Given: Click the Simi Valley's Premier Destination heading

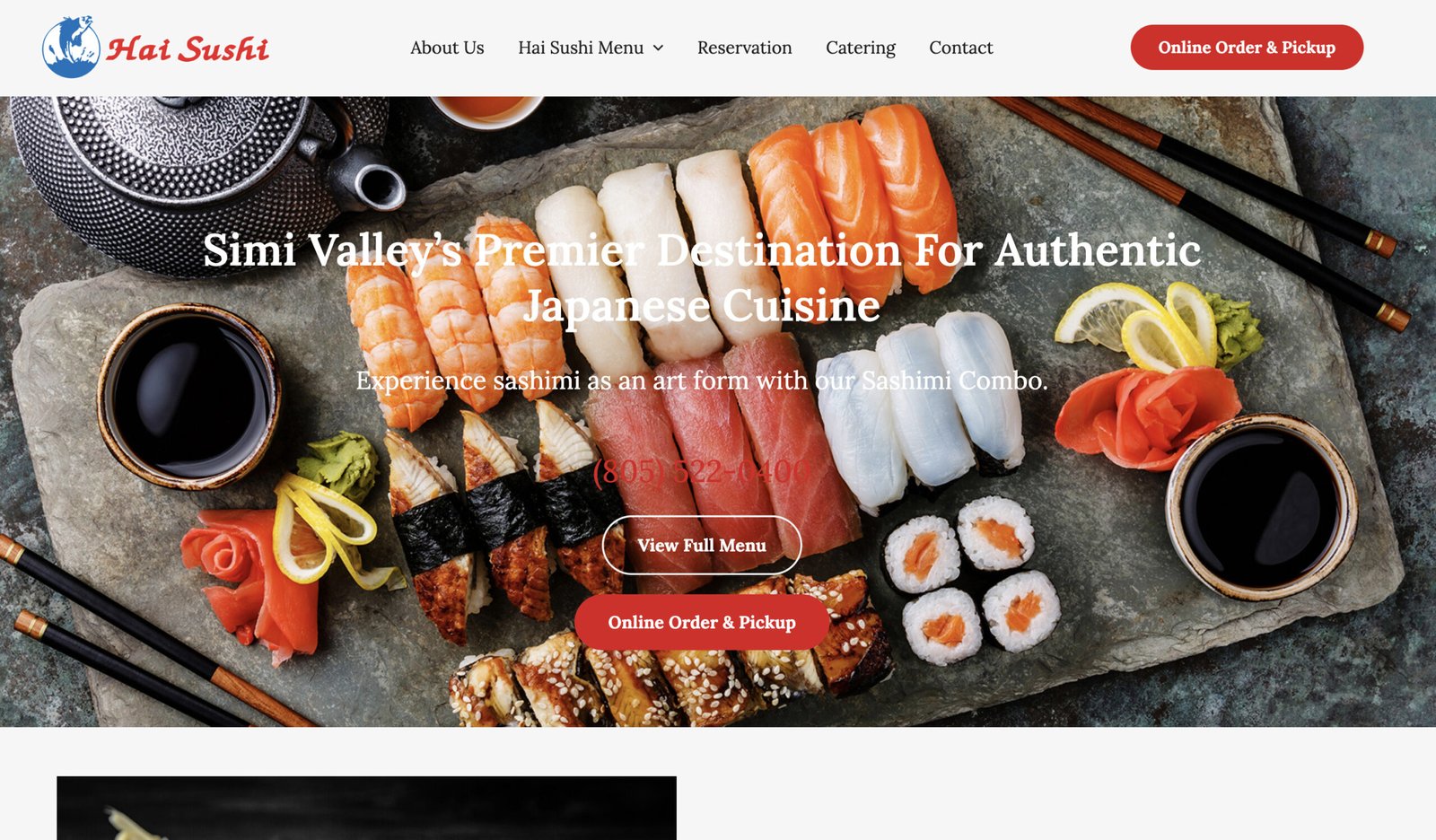Looking at the screenshot, I should (702, 276).
